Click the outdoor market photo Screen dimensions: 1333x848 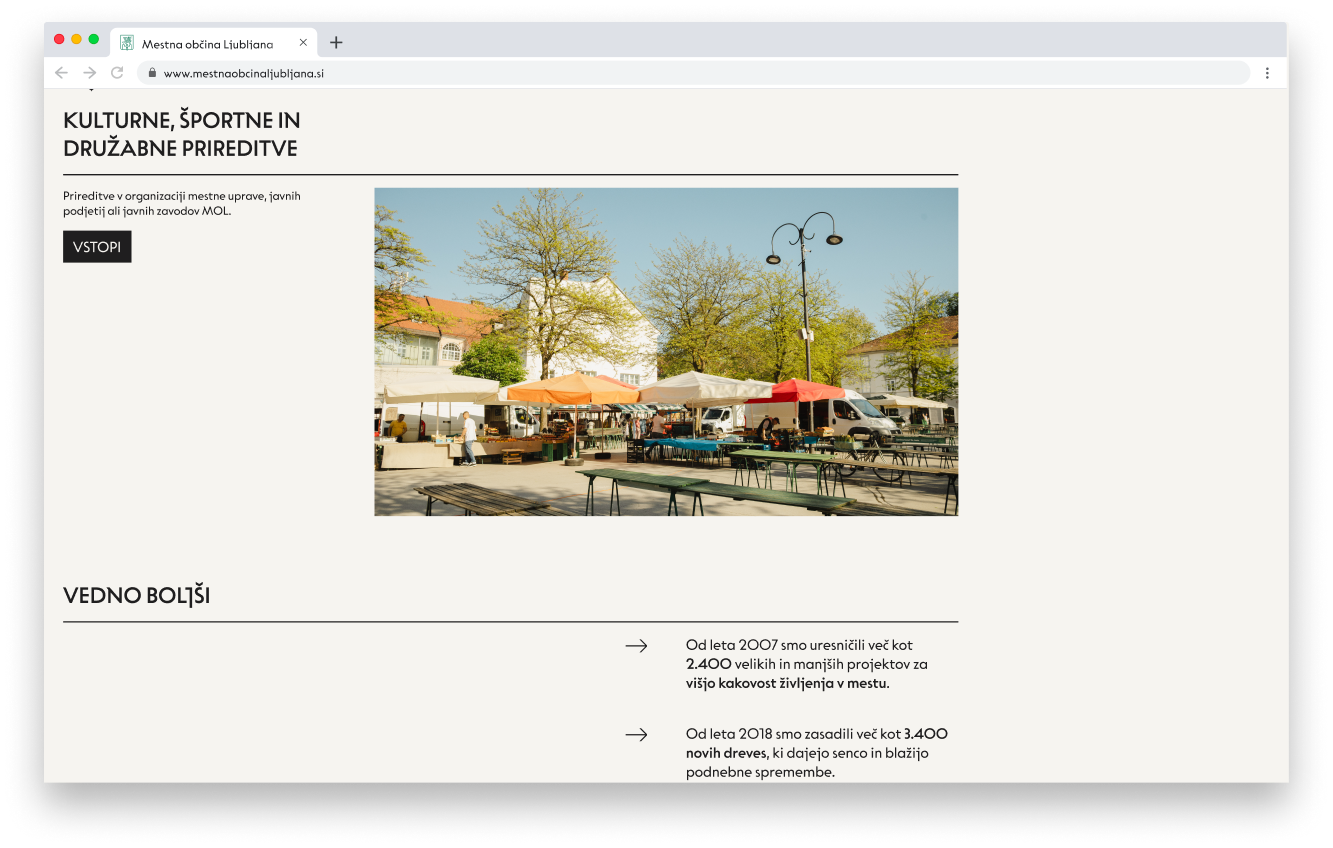pos(666,352)
